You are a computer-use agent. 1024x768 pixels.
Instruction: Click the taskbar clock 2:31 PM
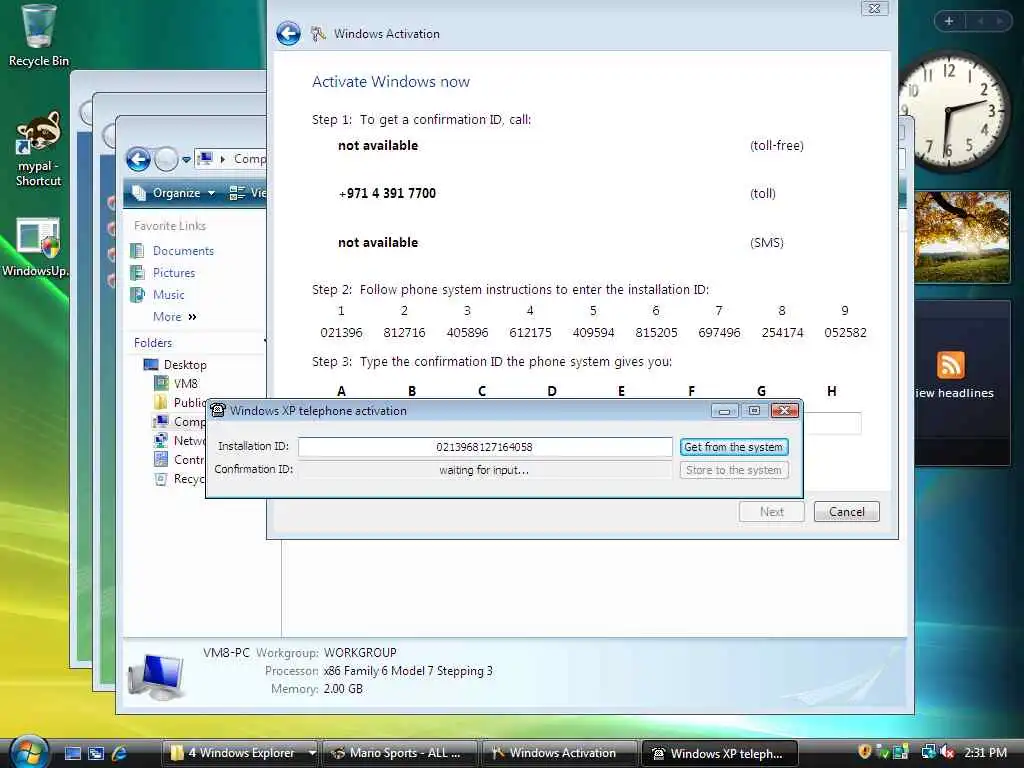[985, 752]
